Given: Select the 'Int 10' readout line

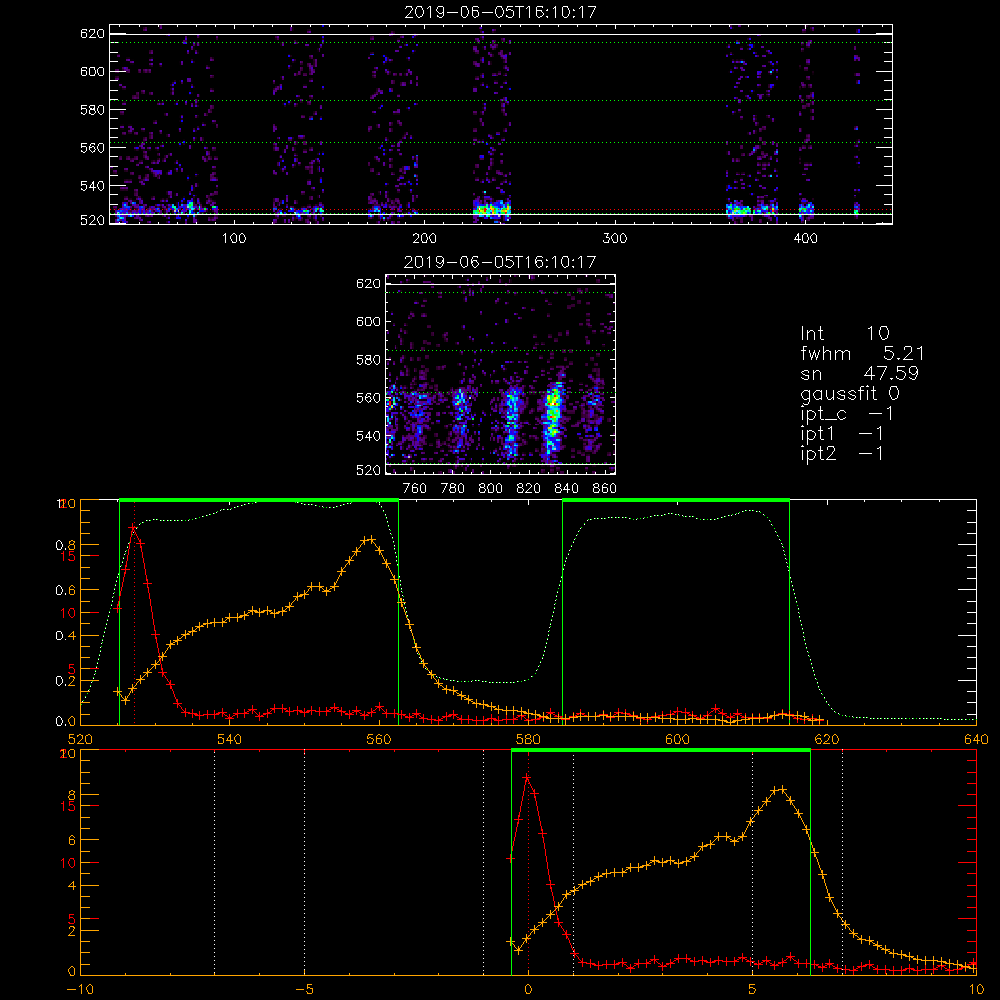Looking at the screenshot, I should pos(844,333).
